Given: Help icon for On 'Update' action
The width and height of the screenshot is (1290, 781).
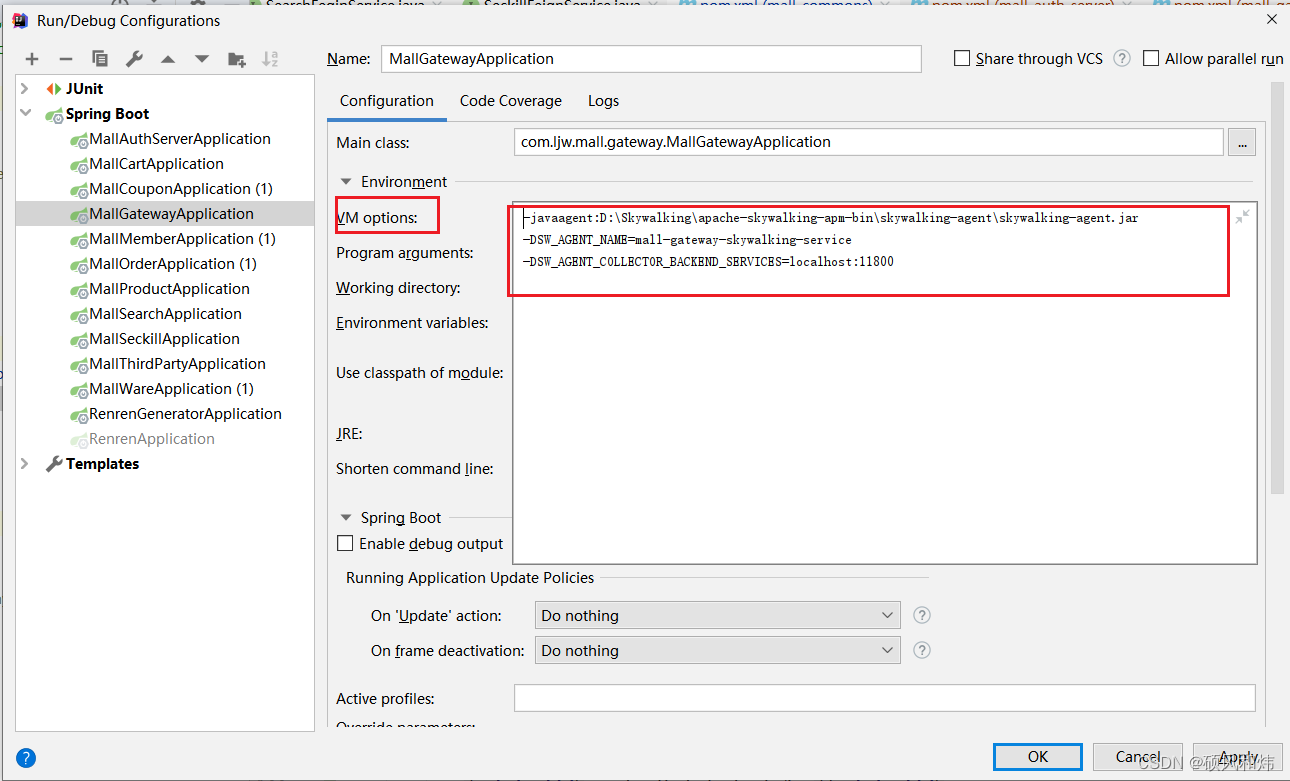Looking at the screenshot, I should [922, 615].
